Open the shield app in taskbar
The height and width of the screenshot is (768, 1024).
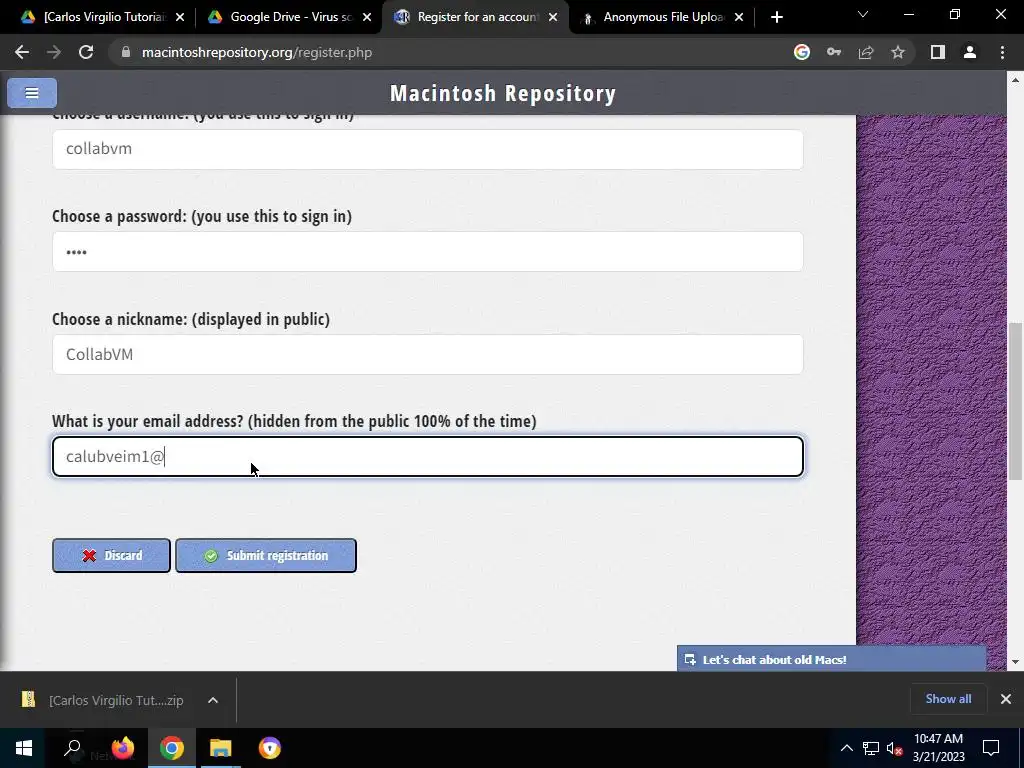point(270,748)
